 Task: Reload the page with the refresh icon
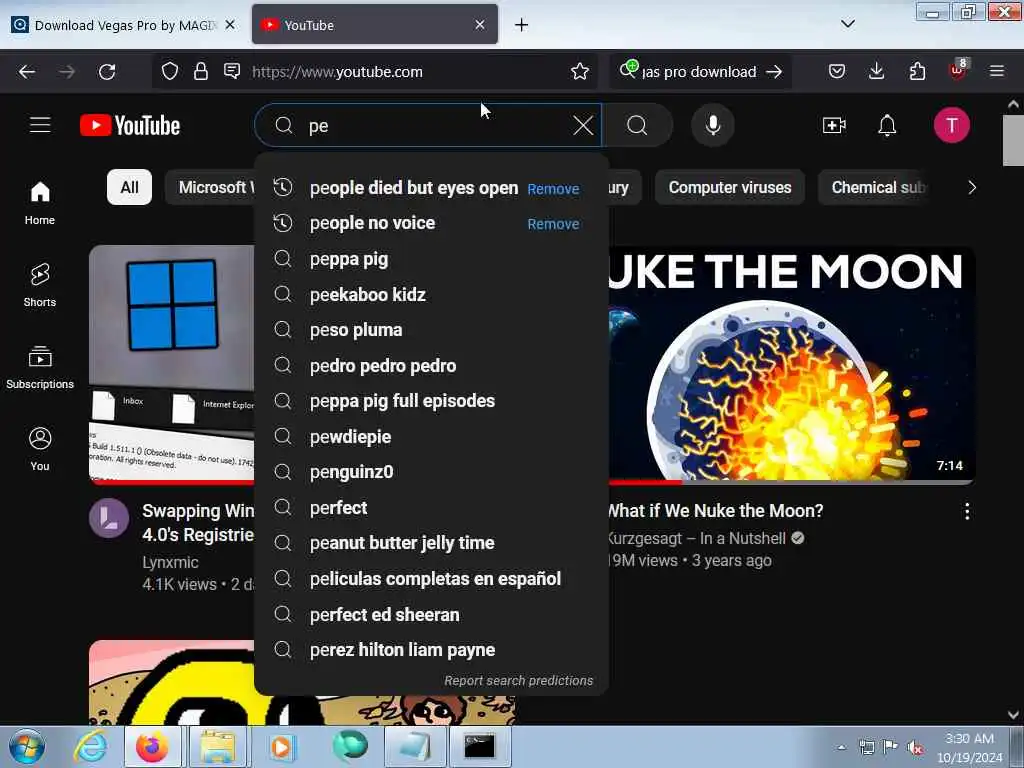pyautogui.click(x=107, y=72)
